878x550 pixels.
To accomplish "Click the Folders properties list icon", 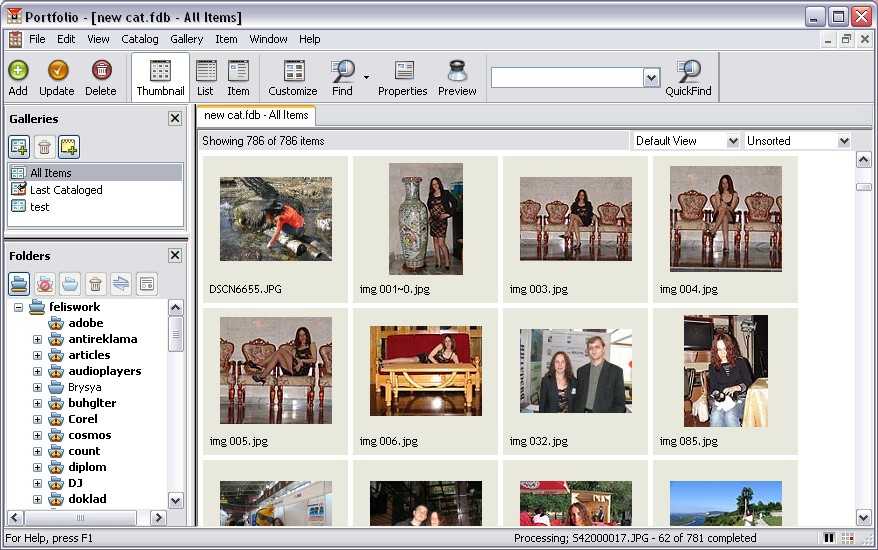I will [x=147, y=284].
